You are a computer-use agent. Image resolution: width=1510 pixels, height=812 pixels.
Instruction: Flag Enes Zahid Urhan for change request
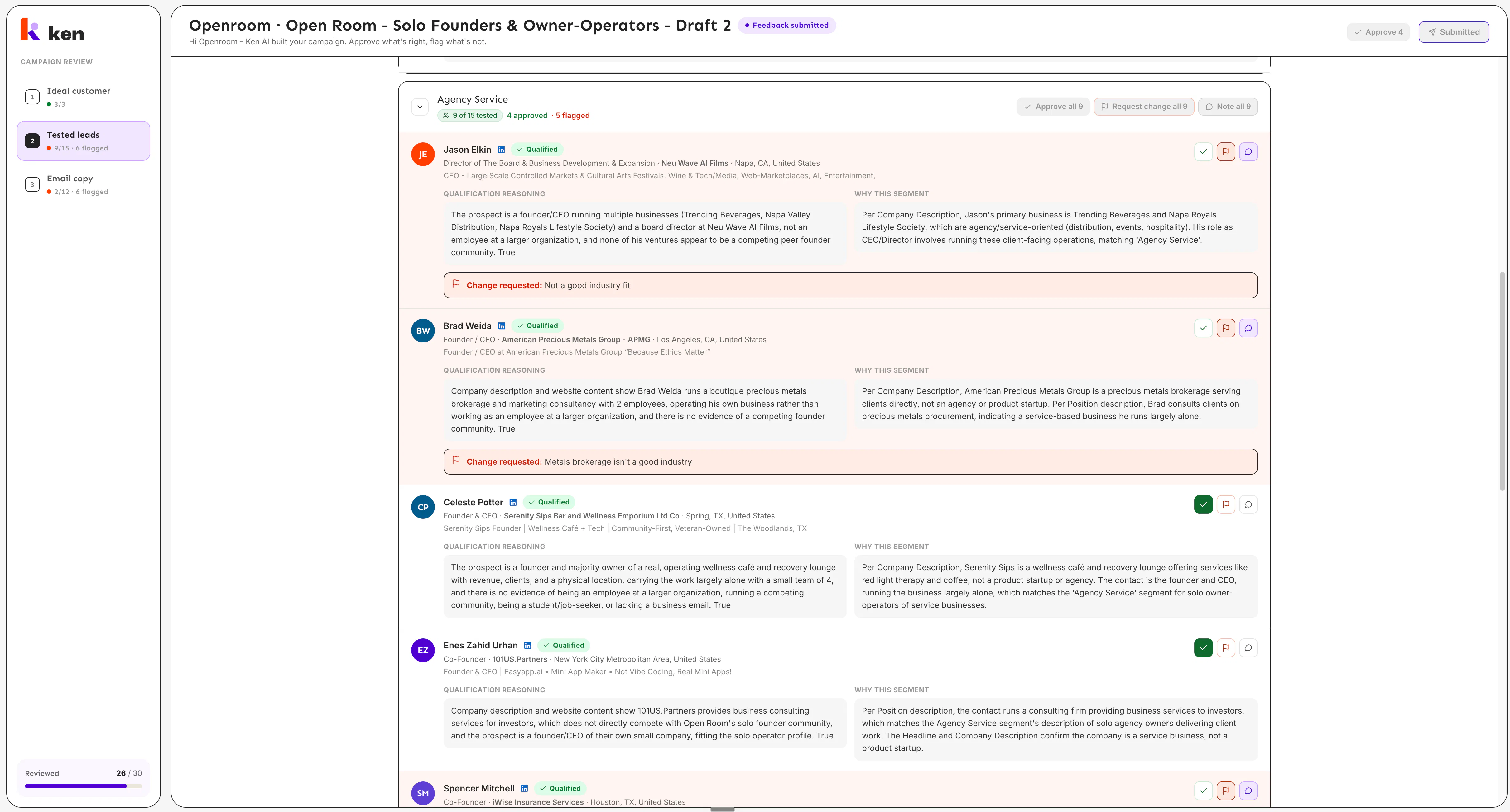(1226, 648)
